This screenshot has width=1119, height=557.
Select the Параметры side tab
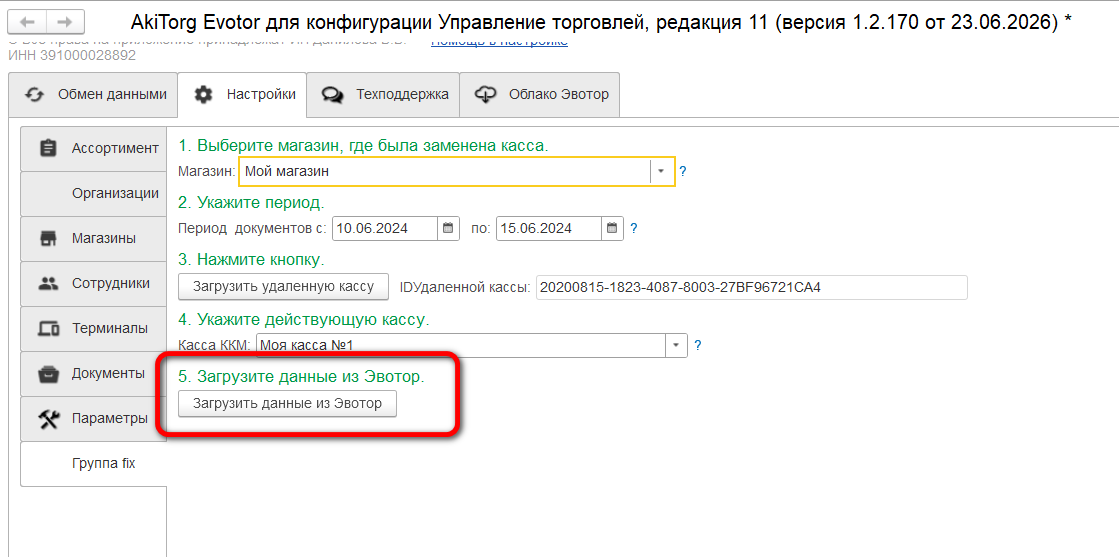pos(93,418)
